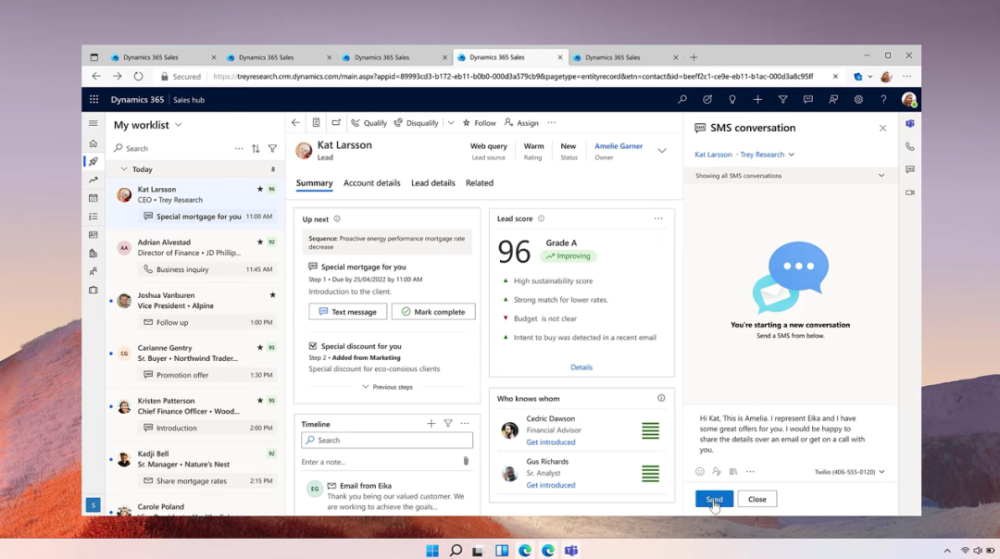This screenshot has width=1000, height=559.
Task: Insert an emoji in the SMS message
Action: click(x=699, y=472)
